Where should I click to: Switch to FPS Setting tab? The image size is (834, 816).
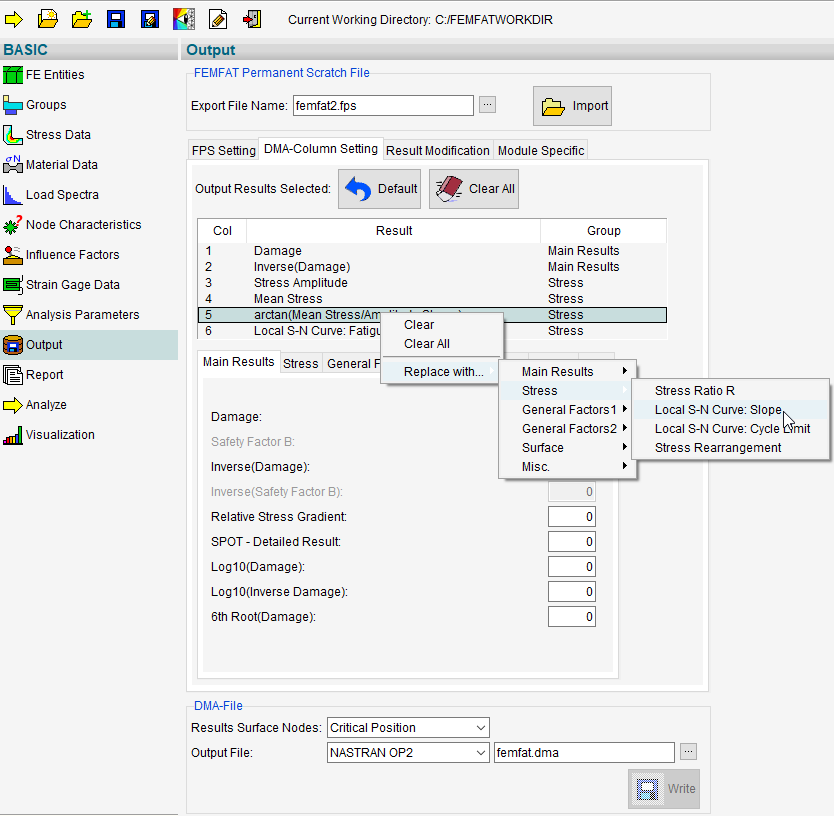[x=223, y=151]
